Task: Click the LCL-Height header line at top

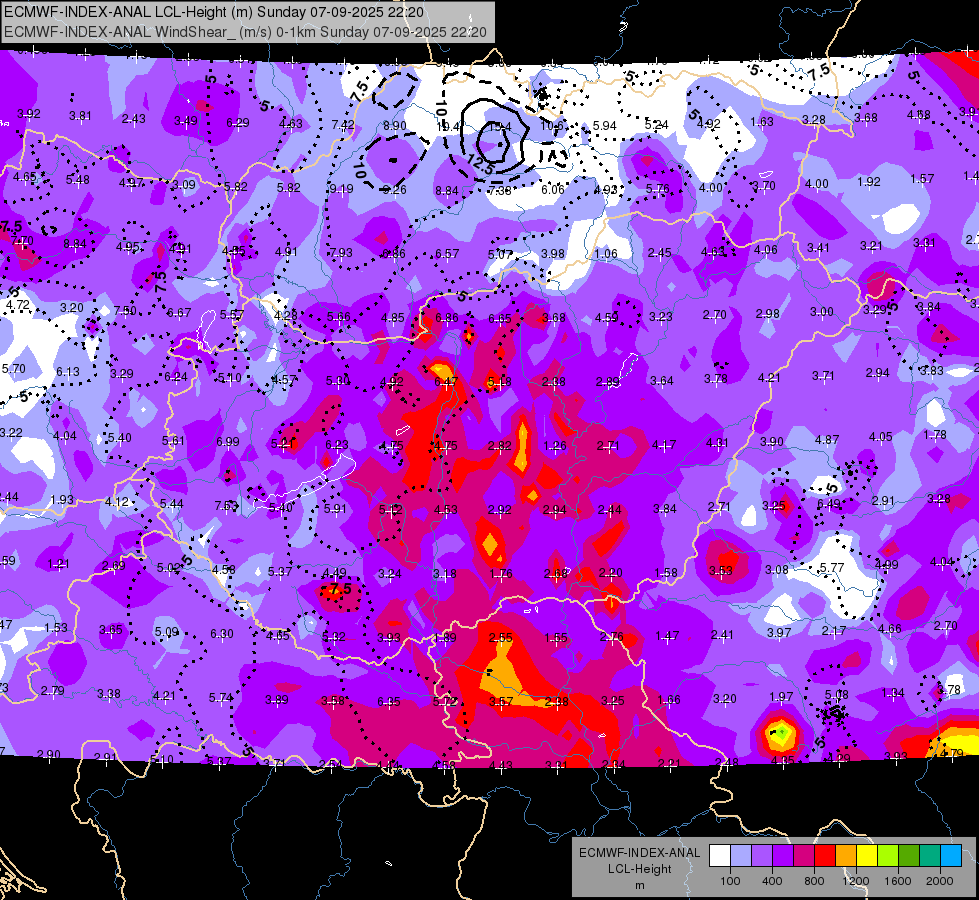Action: click(214, 12)
